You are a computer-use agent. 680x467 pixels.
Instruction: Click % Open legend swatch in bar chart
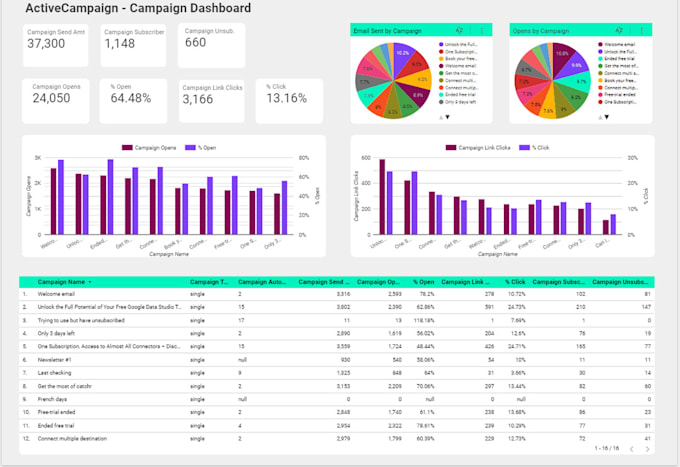coord(190,148)
